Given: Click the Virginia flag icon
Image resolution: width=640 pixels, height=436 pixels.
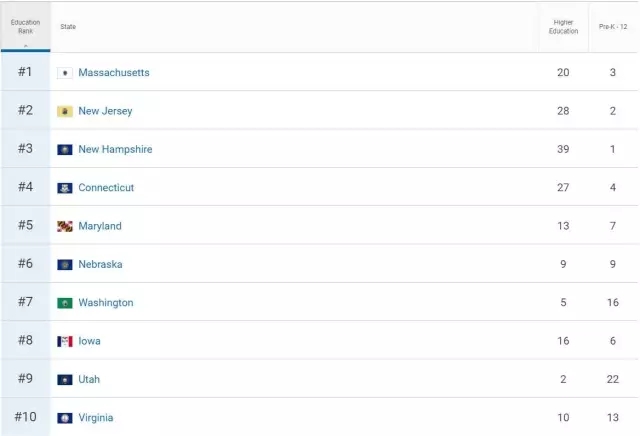Looking at the screenshot, I should click(x=65, y=418).
